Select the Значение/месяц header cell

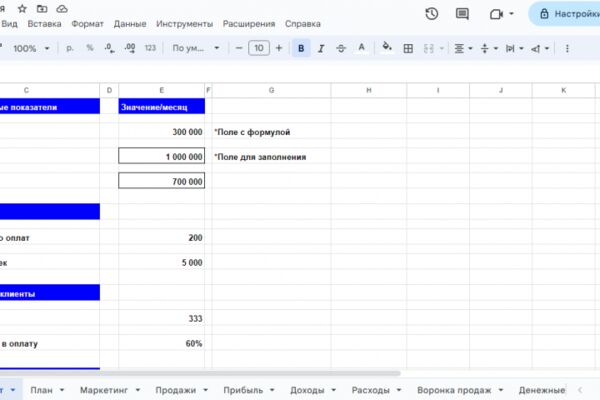(161, 106)
